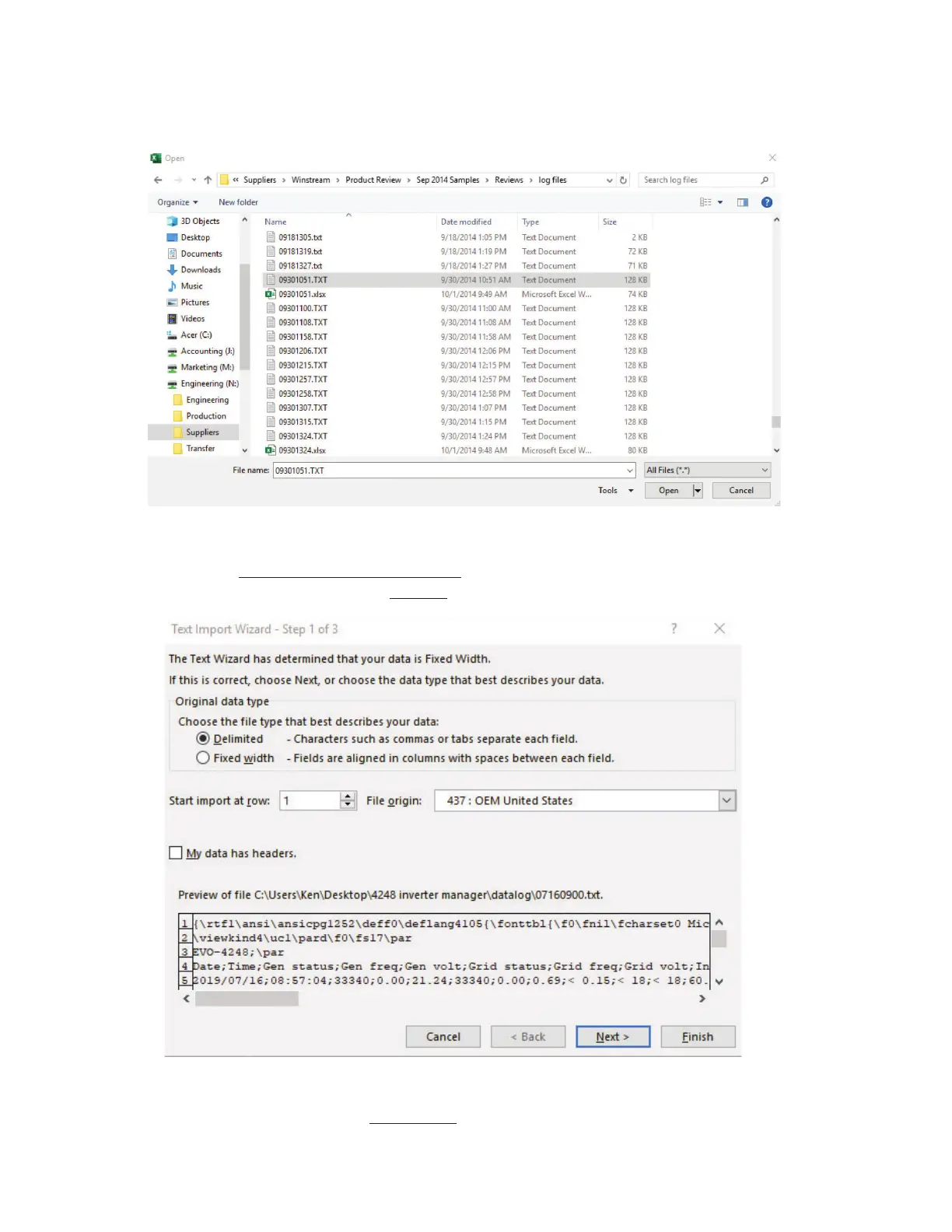Click Next in Text Import Wizard
The height and width of the screenshot is (1232, 952).
pos(613,1037)
